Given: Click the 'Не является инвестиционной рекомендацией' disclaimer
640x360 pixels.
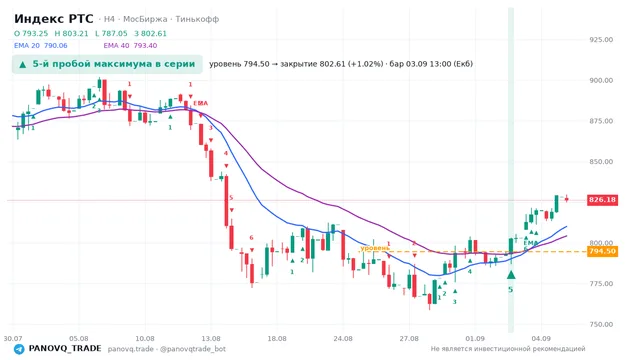Looking at the screenshot, I should (508, 349).
